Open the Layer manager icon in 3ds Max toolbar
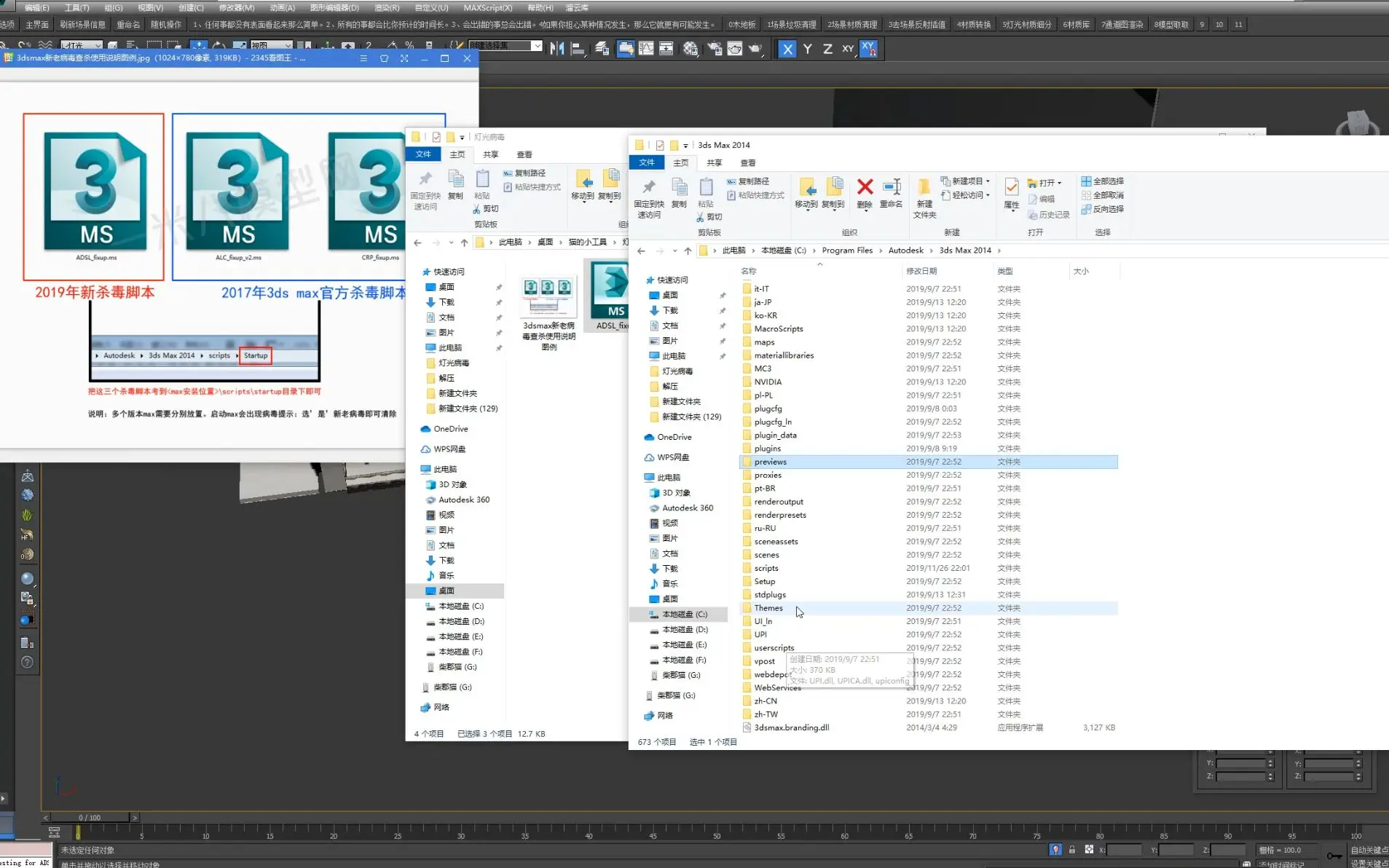Image resolution: width=1389 pixels, height=868 pixels. coord(602,49)
